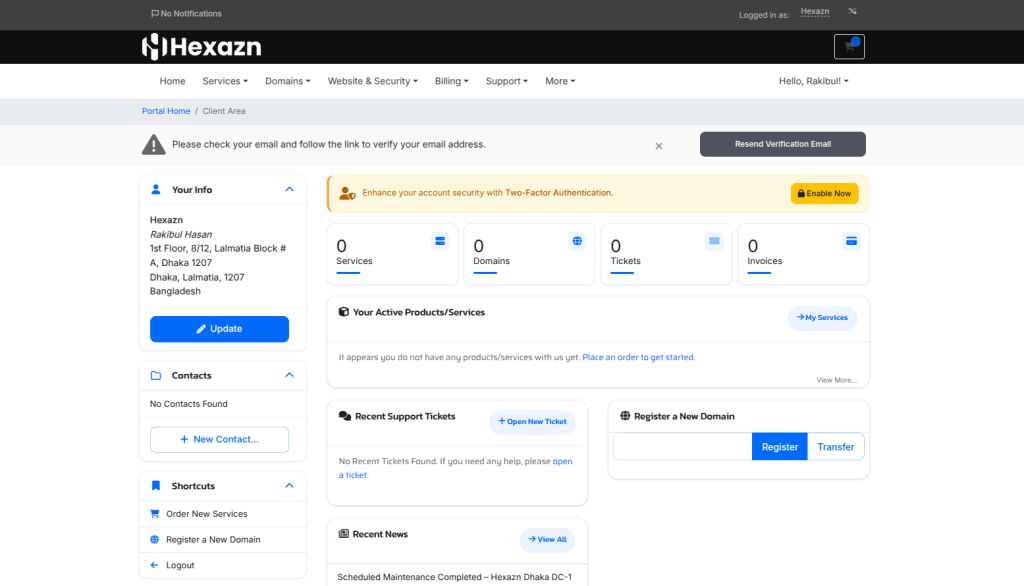Click Open New Ticket button
1024x586 pixels.
click(532, 422)
